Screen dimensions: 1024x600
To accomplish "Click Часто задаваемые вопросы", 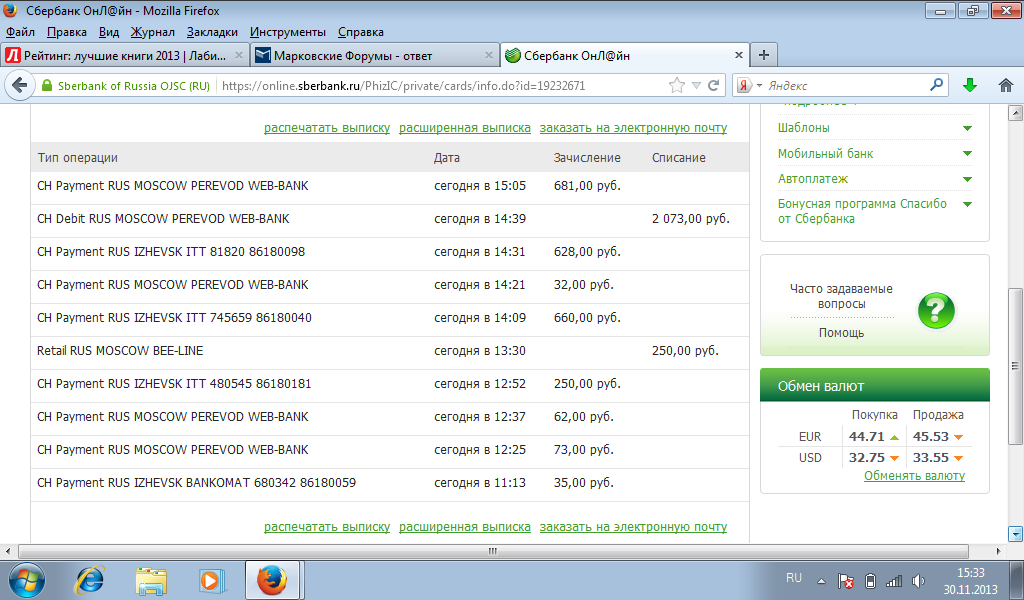I will tap(841, 296).
